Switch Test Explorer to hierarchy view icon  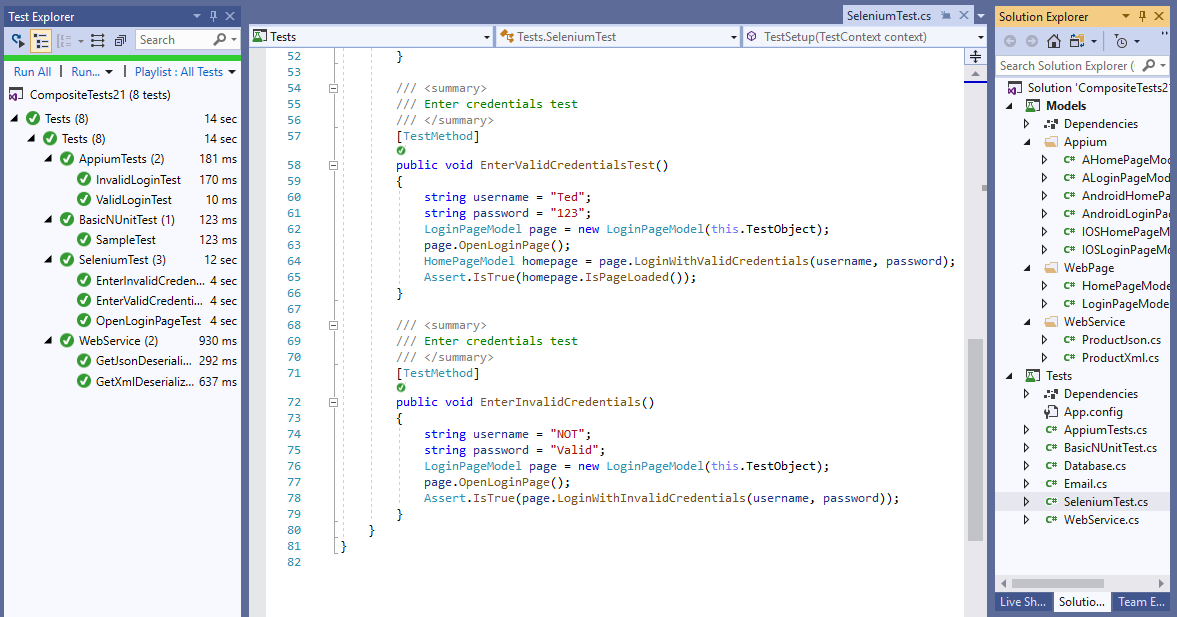click(41, 41)
